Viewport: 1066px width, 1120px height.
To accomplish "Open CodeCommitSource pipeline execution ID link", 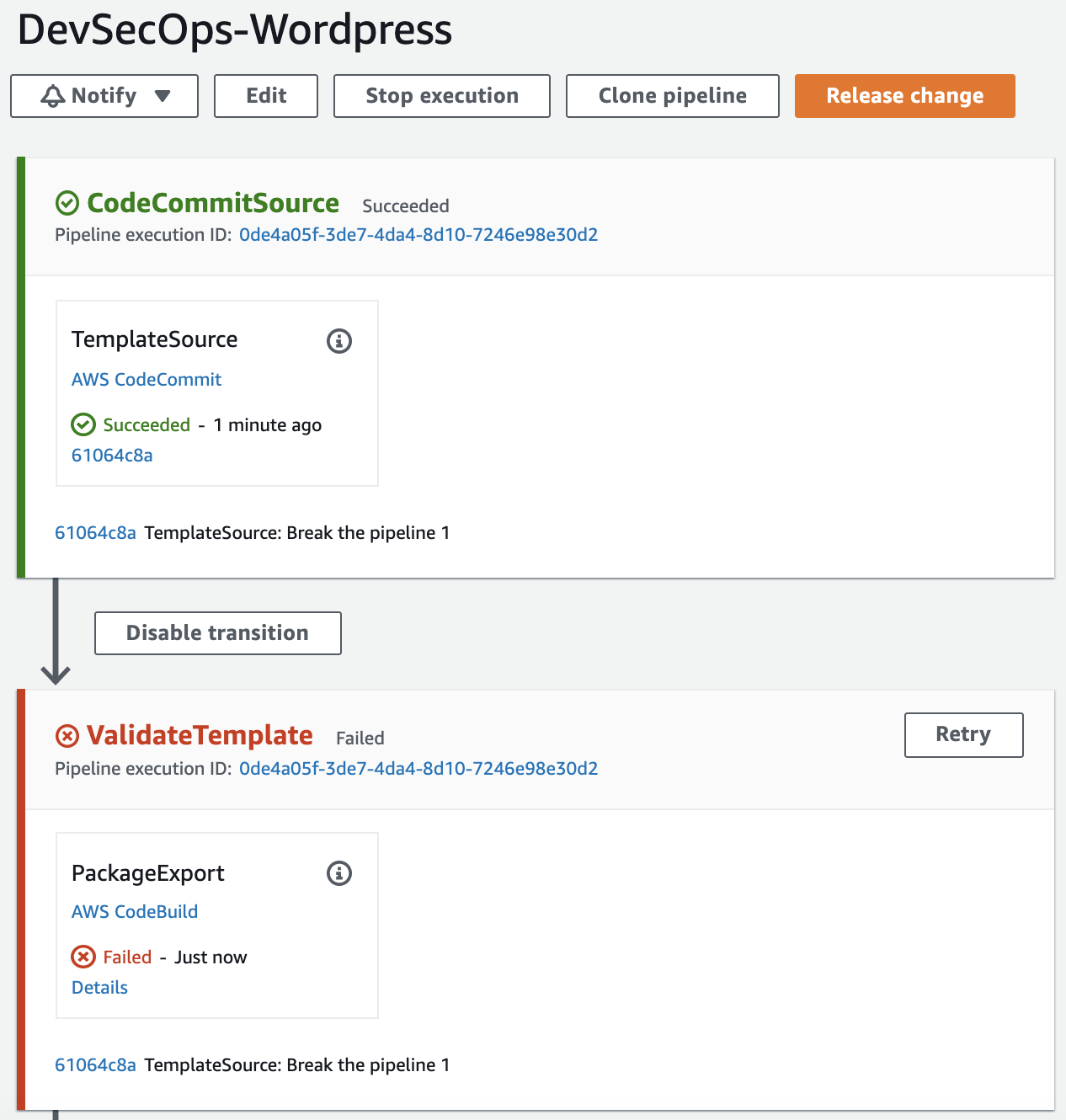I will [418, 235].
